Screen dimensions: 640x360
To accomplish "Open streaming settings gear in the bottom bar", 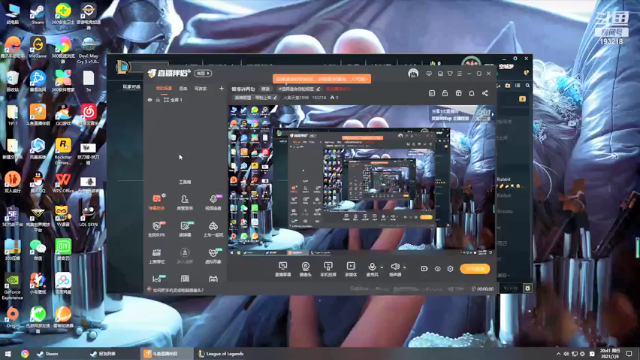I will [450, 269].
